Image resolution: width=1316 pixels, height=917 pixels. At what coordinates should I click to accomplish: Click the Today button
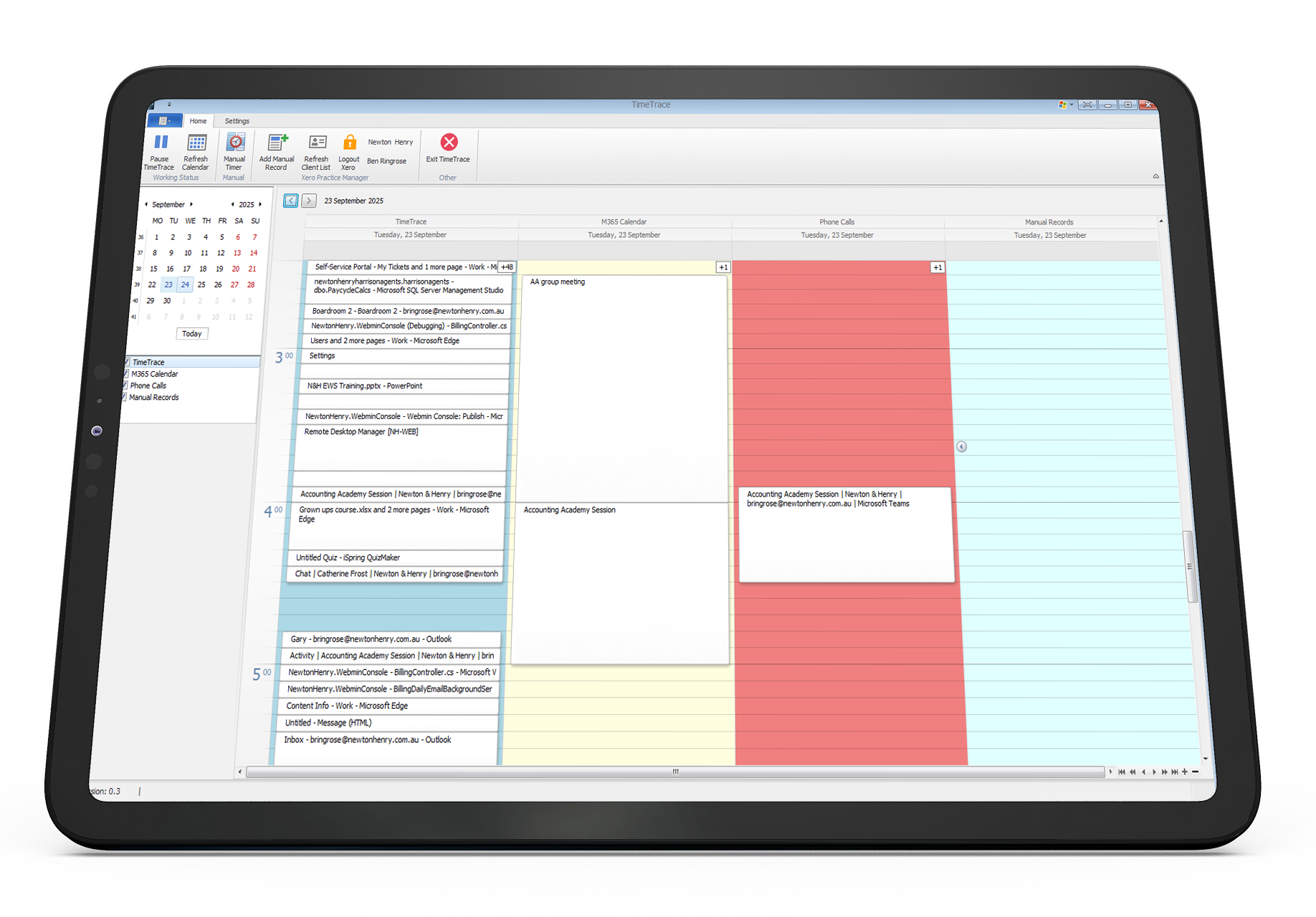[x=191, y=334]
